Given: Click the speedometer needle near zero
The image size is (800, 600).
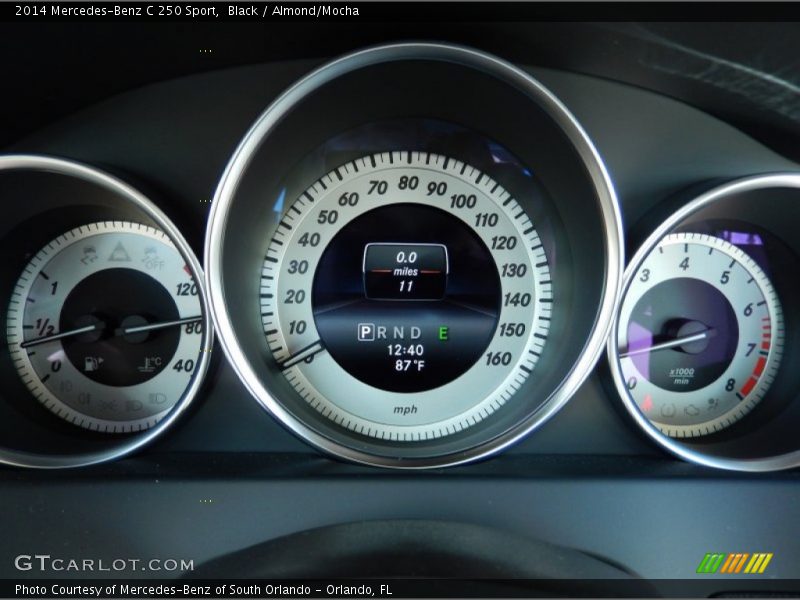Looking at the screenshot, I should [x=301, y=355].
